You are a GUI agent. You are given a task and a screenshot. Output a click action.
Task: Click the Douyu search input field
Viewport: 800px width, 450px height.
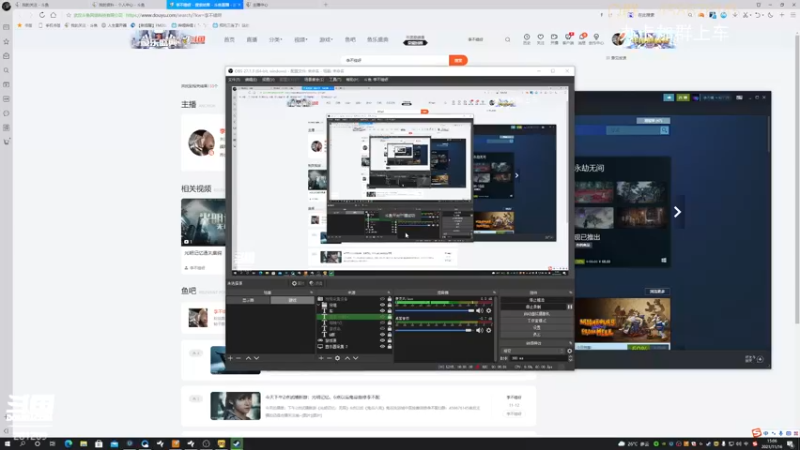[395, 60]
